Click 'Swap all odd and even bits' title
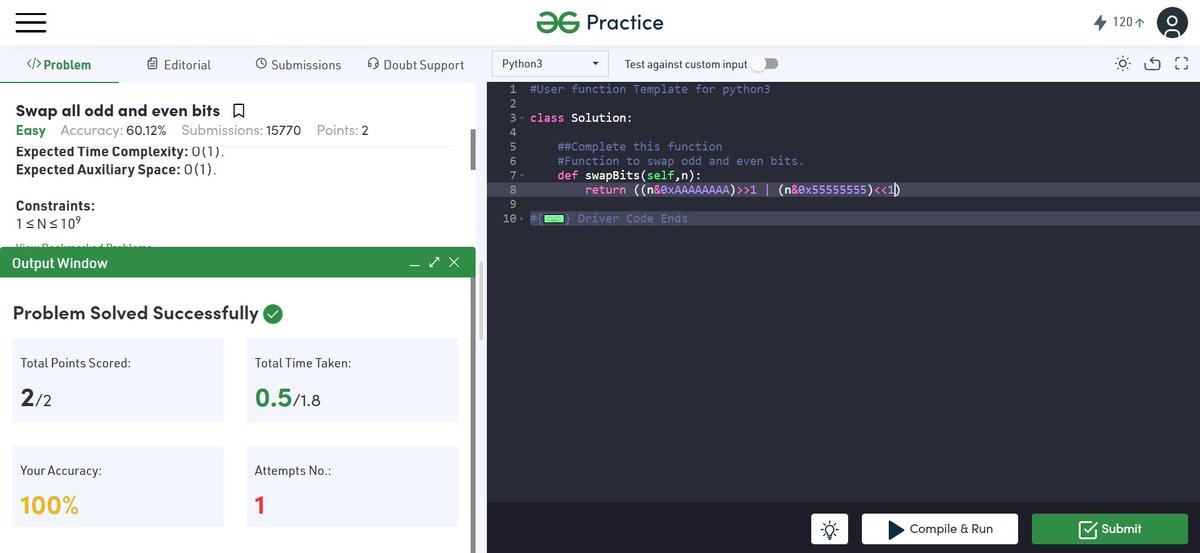The image size is (1200, 553). [118, 110]
